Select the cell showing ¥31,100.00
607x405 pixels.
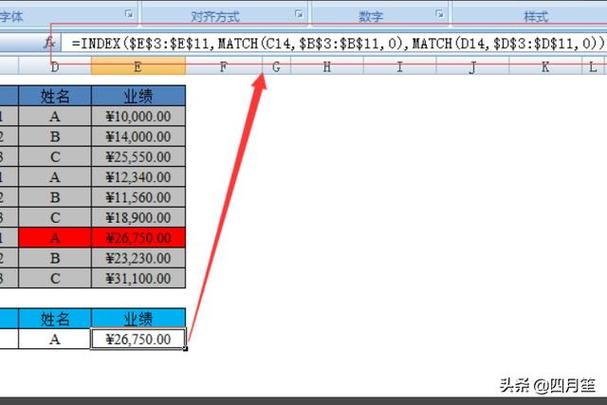click(x=137, y=277)
